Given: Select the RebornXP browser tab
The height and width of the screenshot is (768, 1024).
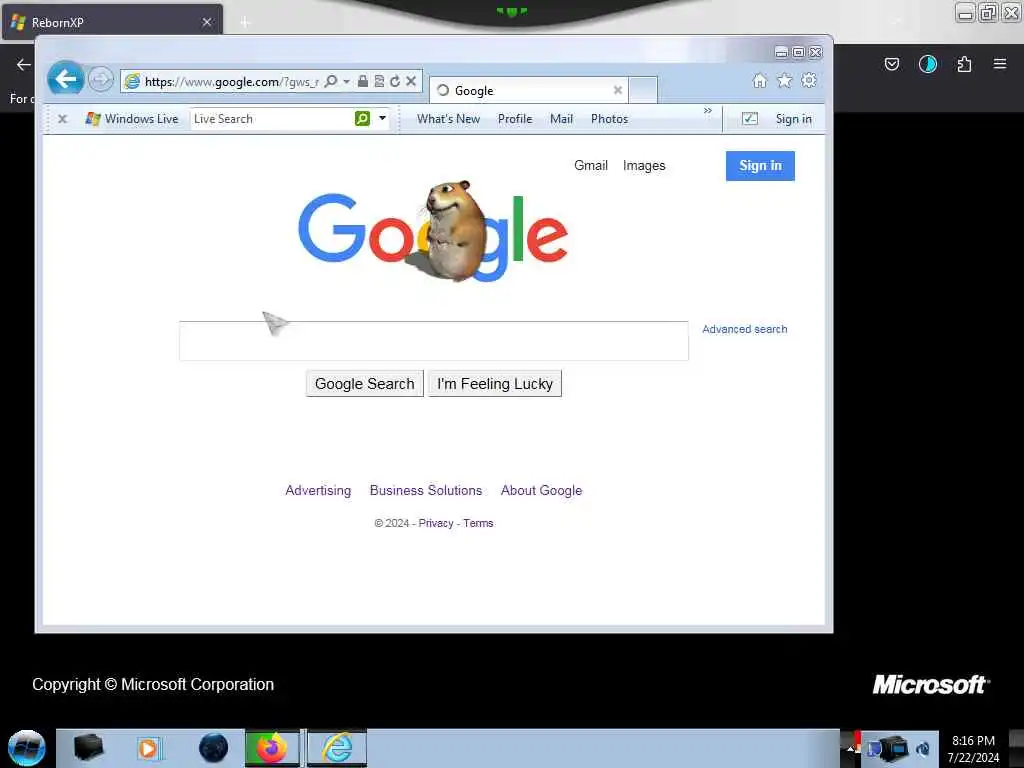Looking at the screenshot, I should coord(112,22).
